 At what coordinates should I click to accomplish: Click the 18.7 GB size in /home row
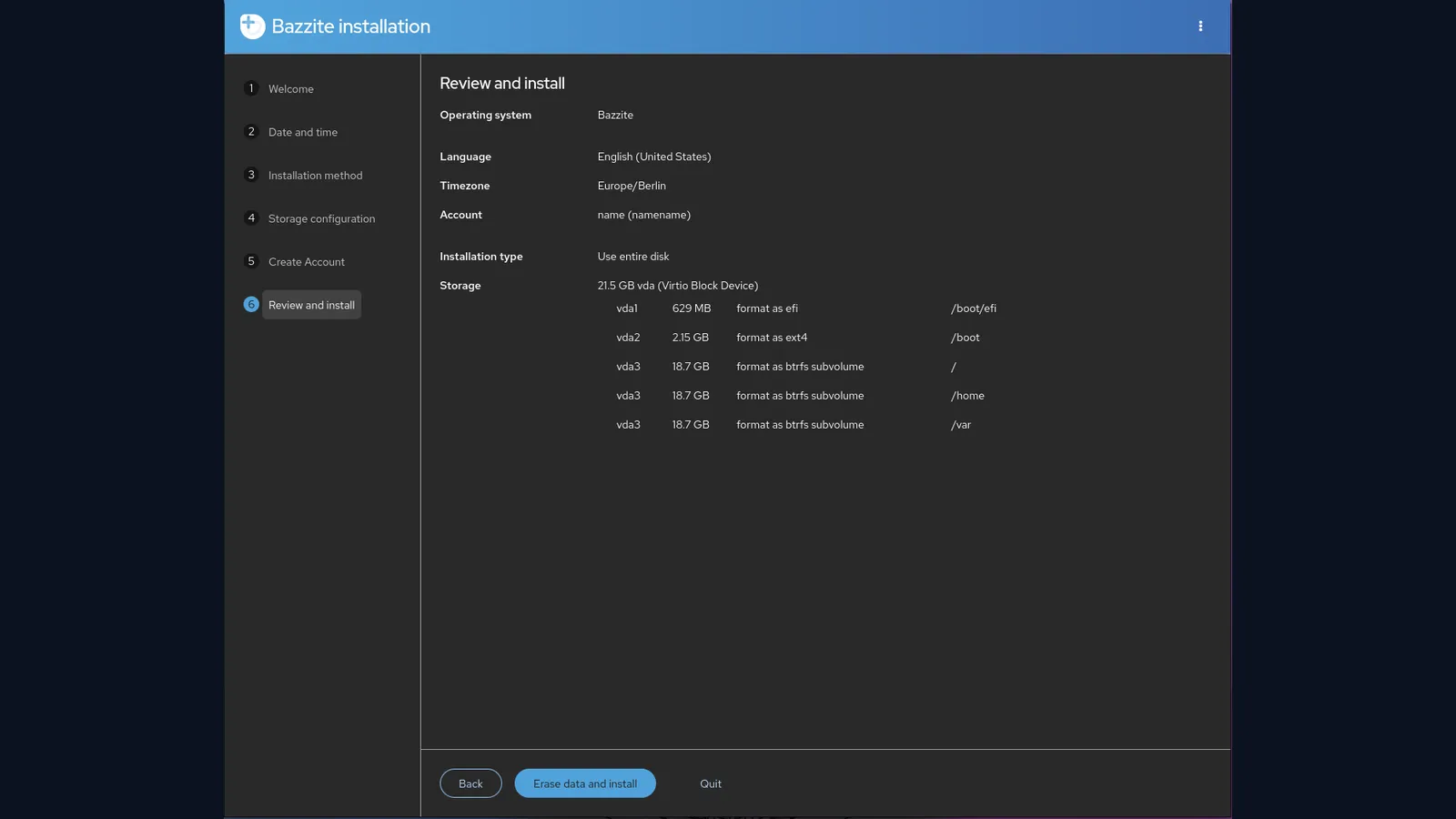click(691, 396)
